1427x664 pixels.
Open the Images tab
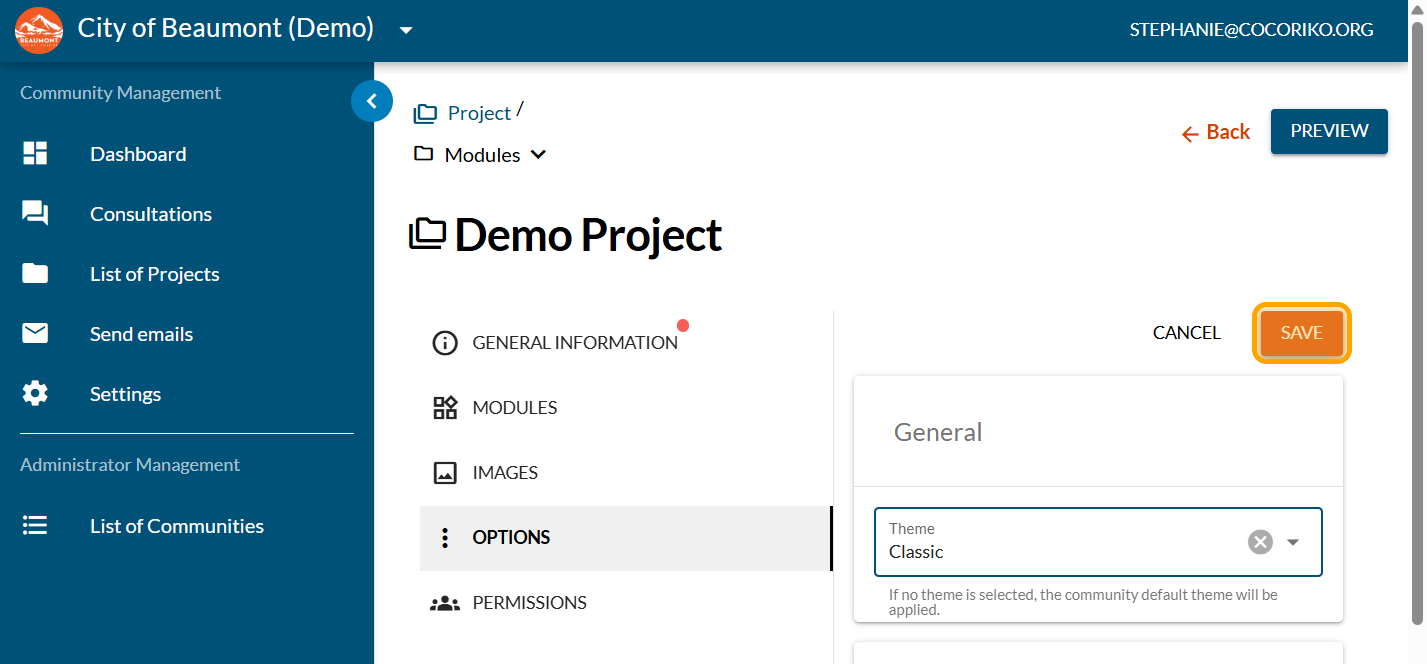point(504,473)
